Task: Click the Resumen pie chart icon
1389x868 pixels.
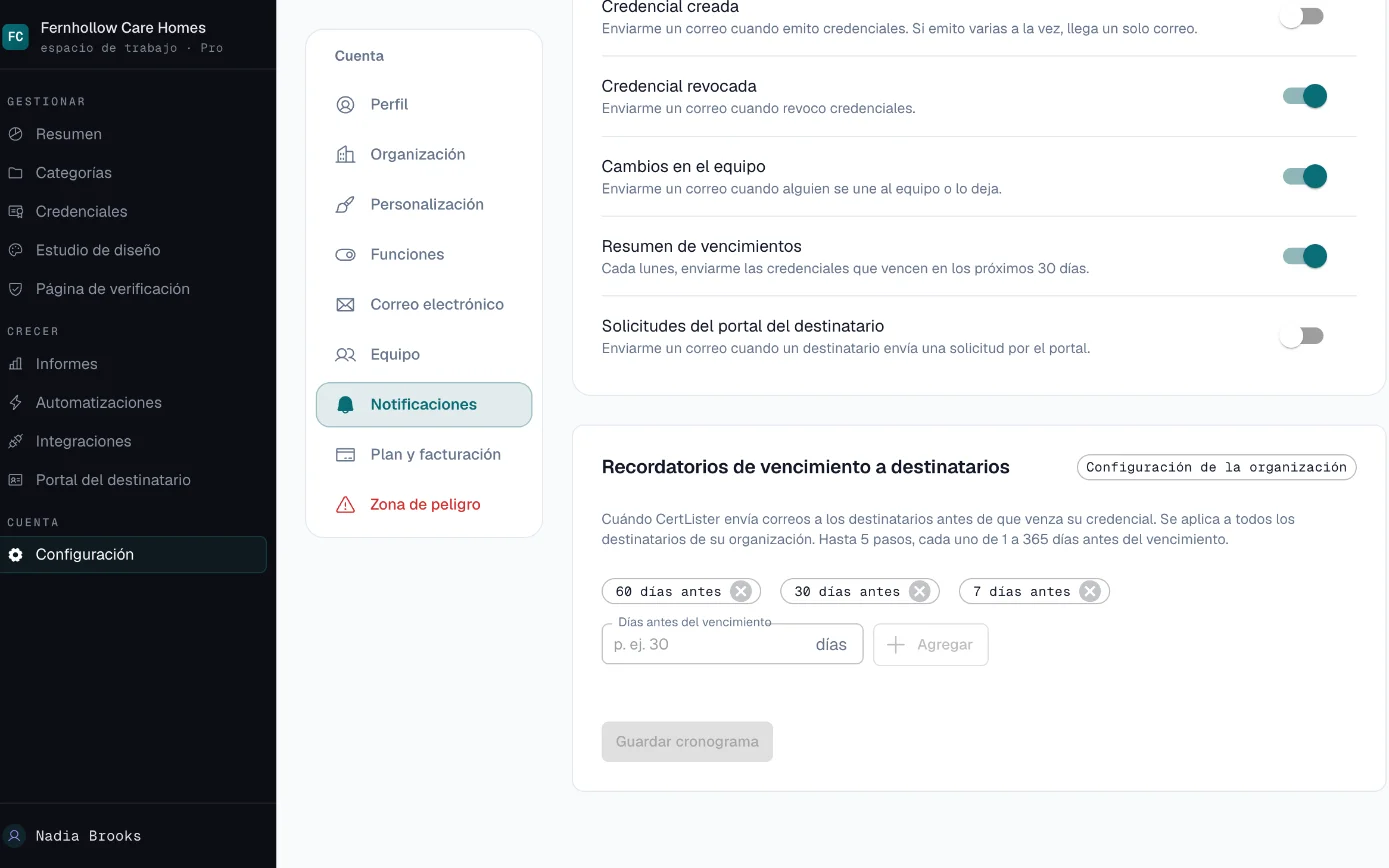Action: [15, 134]
